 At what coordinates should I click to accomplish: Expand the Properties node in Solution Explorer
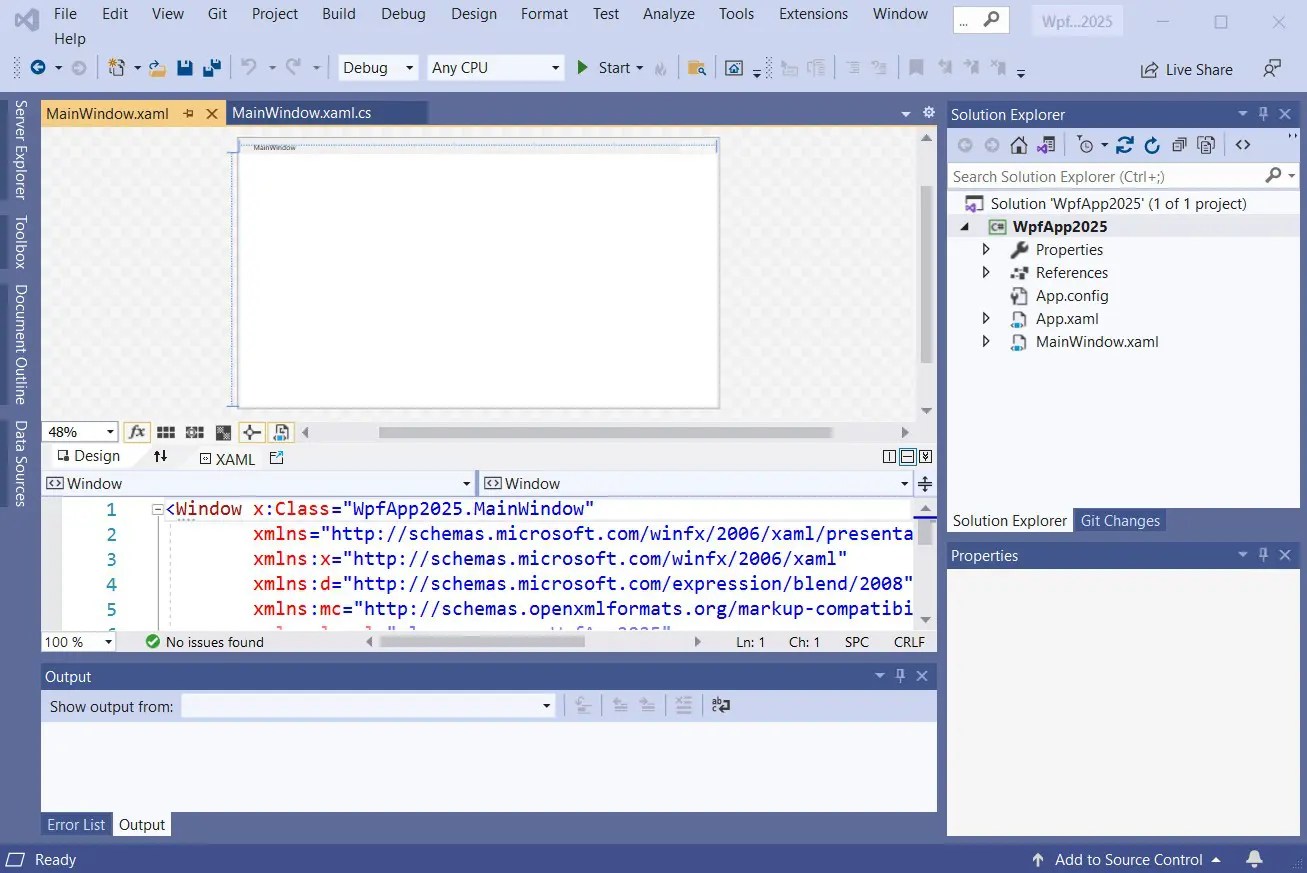pyautogui.click(x=986, y=249)
